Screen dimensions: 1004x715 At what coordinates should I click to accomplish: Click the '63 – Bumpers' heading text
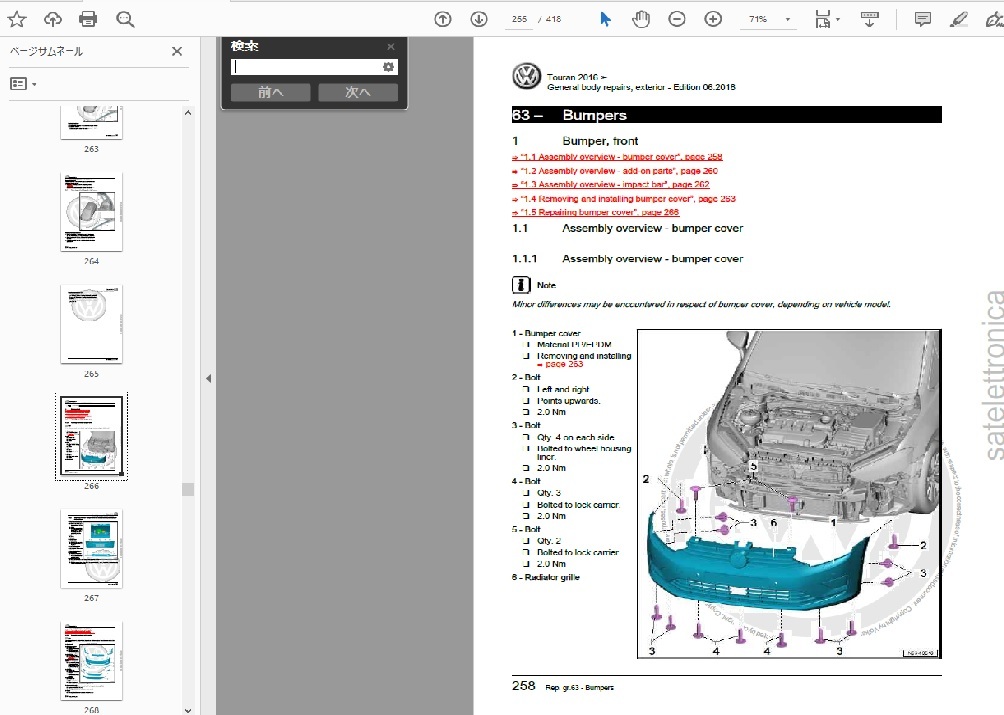(x=569, y=115)
